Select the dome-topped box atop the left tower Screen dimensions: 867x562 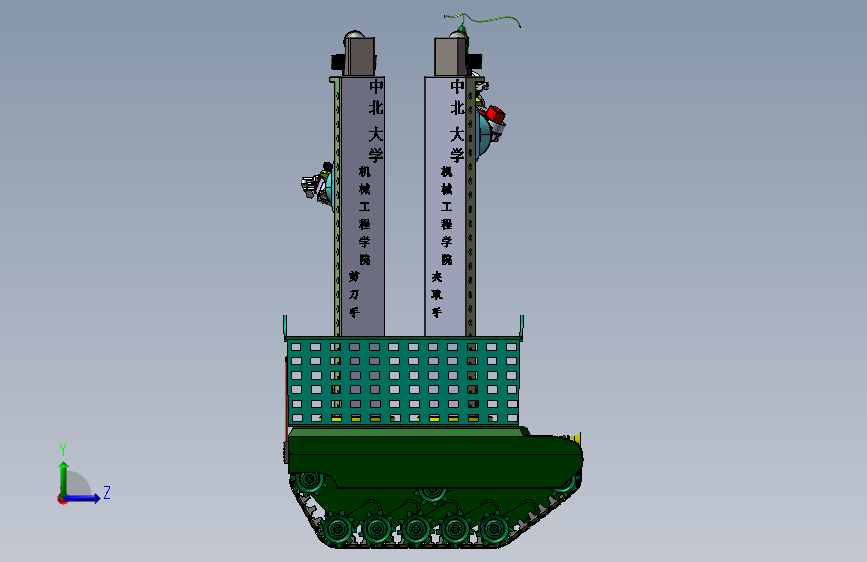[358, 54]
